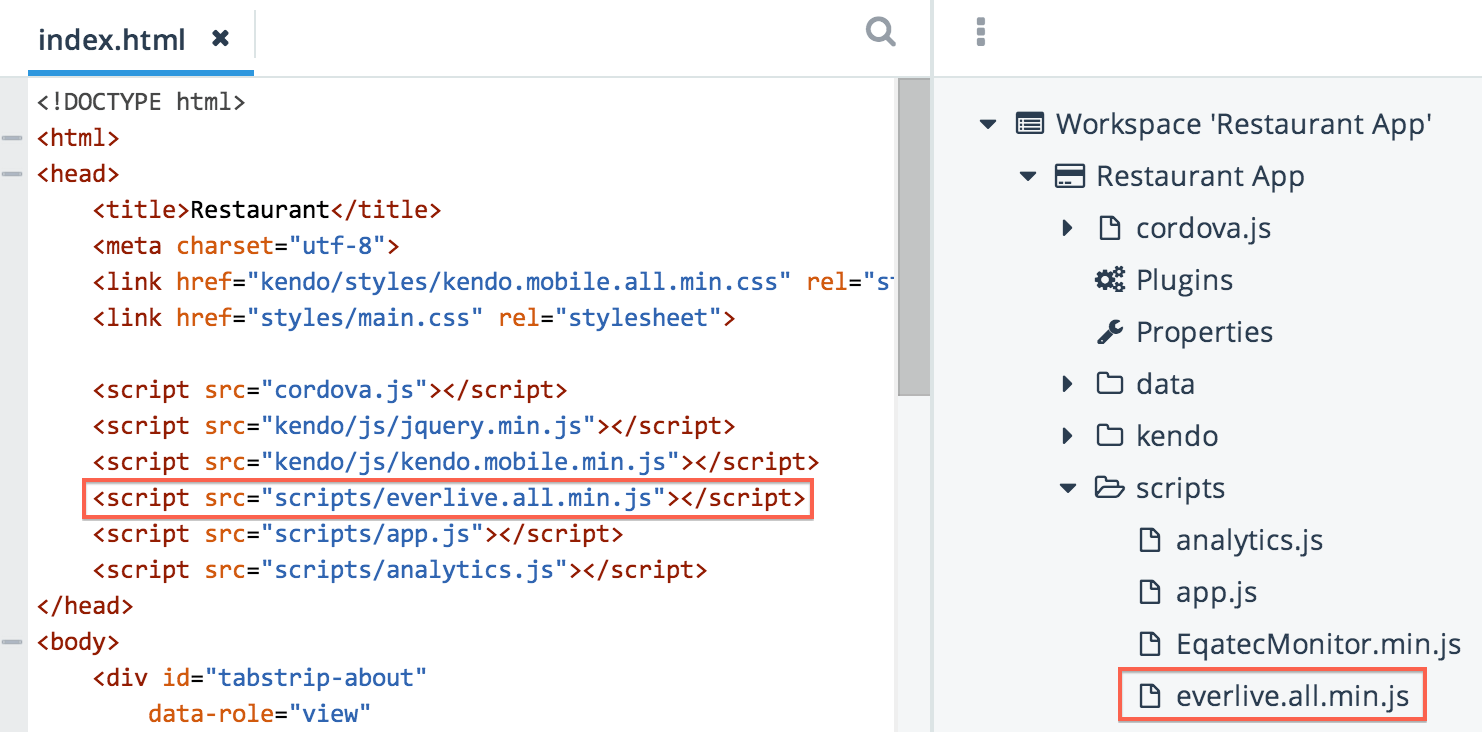This screenshot has width=1482, height=732.
Task: Click the Properties wrench icon
Action: point(1110,332)
